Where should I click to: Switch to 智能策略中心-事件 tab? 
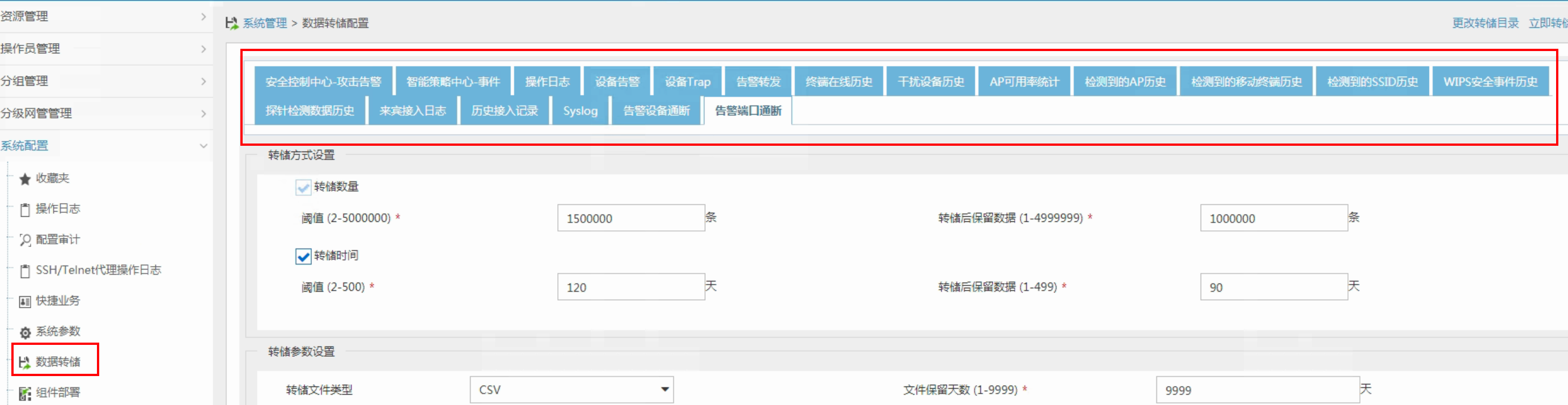pos(453,81)
